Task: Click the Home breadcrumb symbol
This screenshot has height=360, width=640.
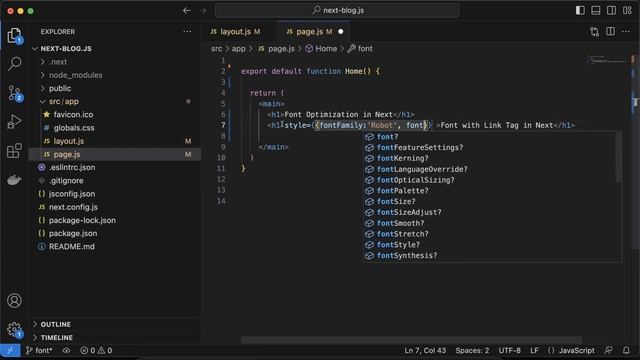Action: tap(321, 49)
